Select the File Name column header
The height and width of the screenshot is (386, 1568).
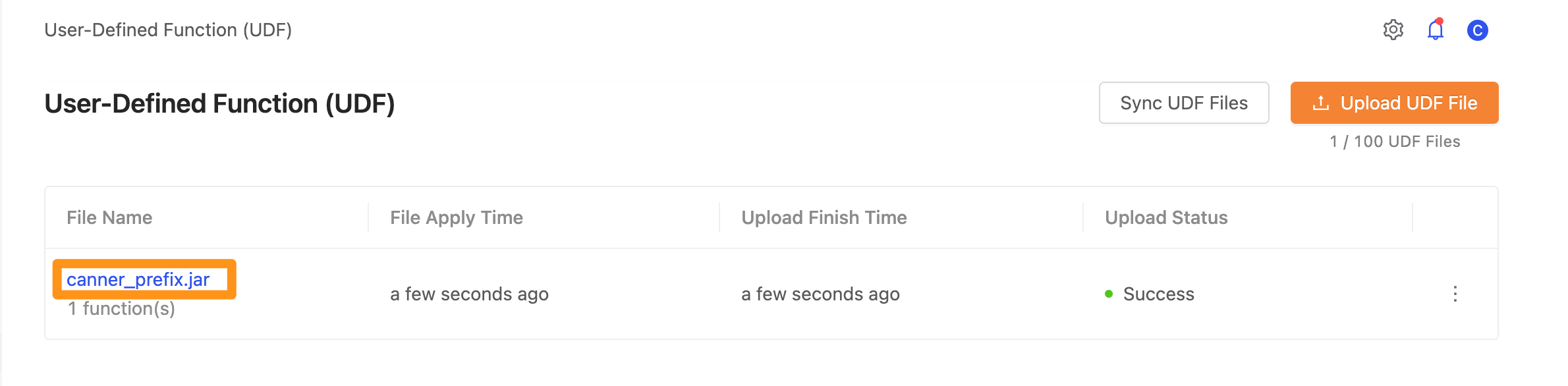click(109, 217)
